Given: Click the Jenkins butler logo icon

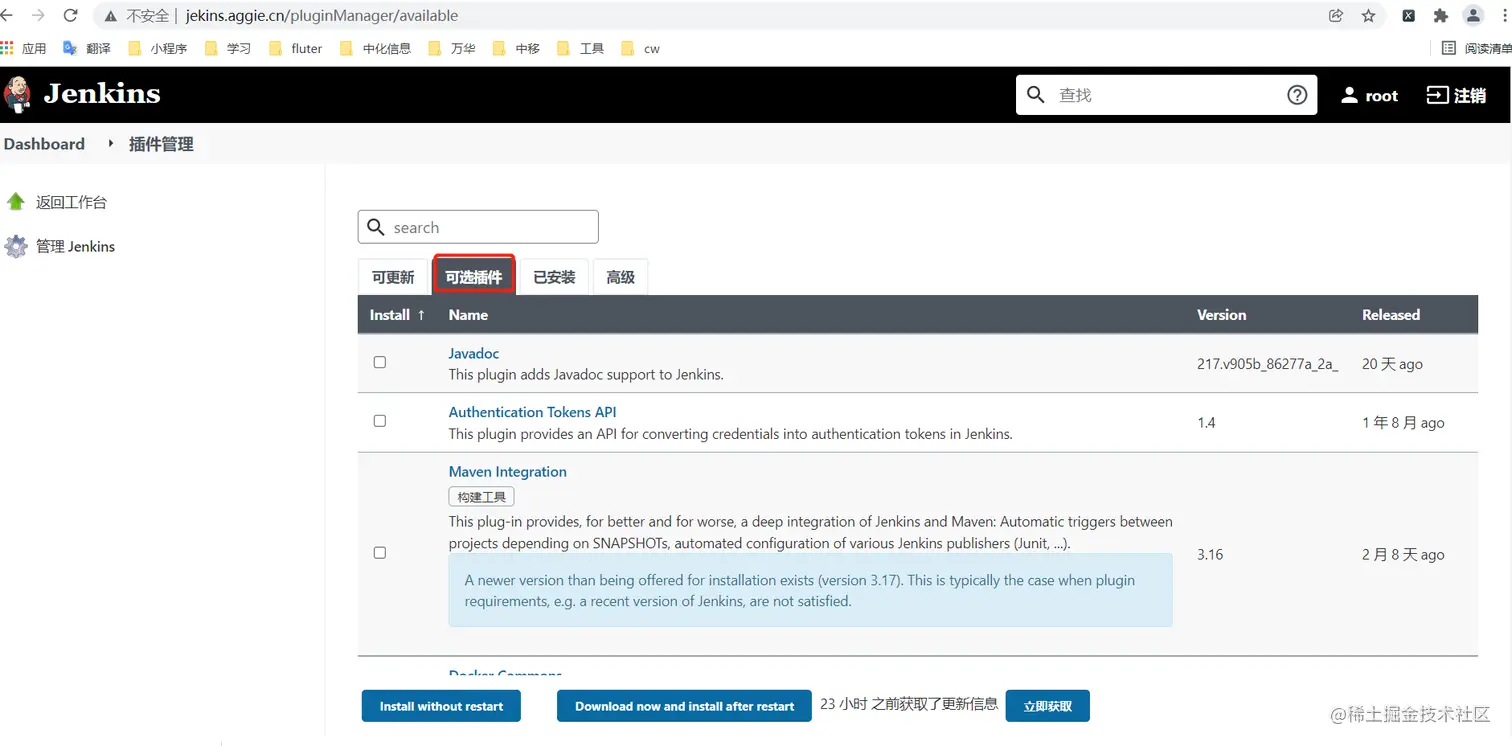Looking at the screenshot, I should coord(17,94).
